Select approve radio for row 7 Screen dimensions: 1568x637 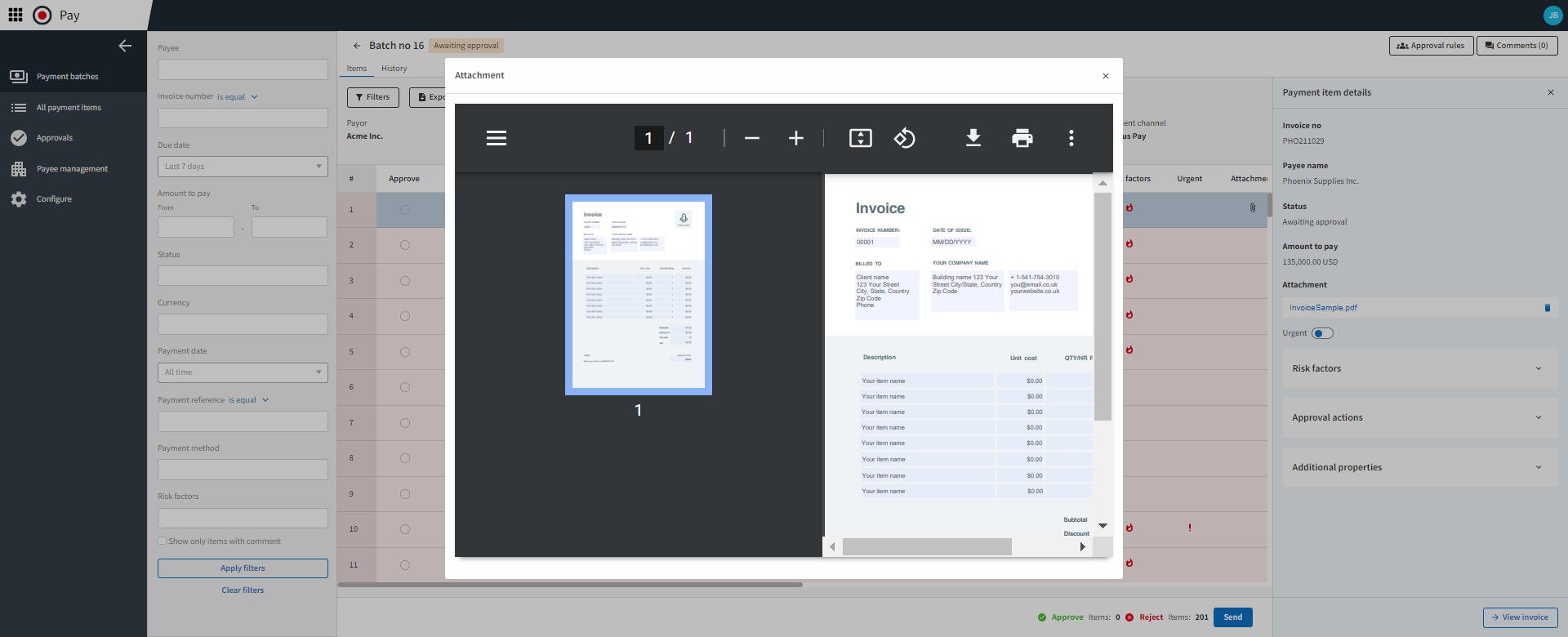[x=405, y=423]
